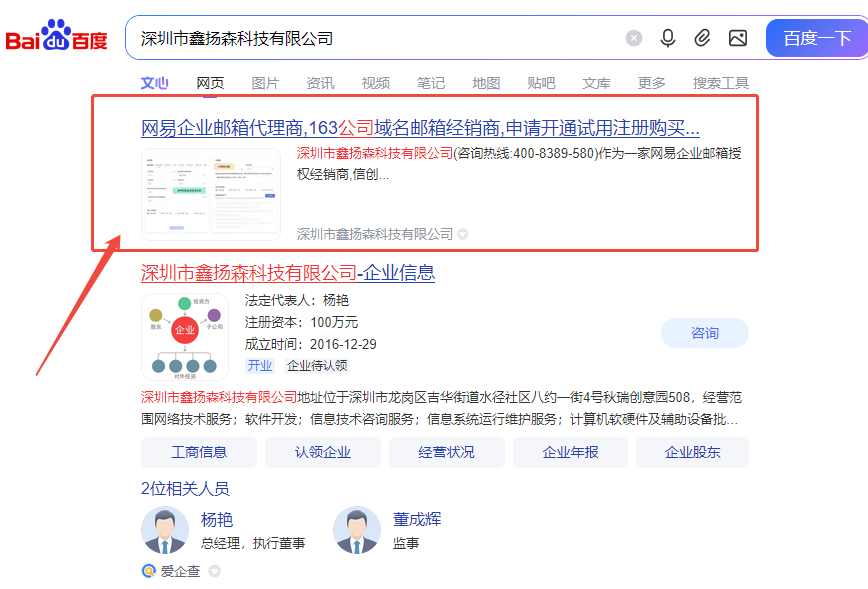Start voice search with microphone icon

click(668, 38)
